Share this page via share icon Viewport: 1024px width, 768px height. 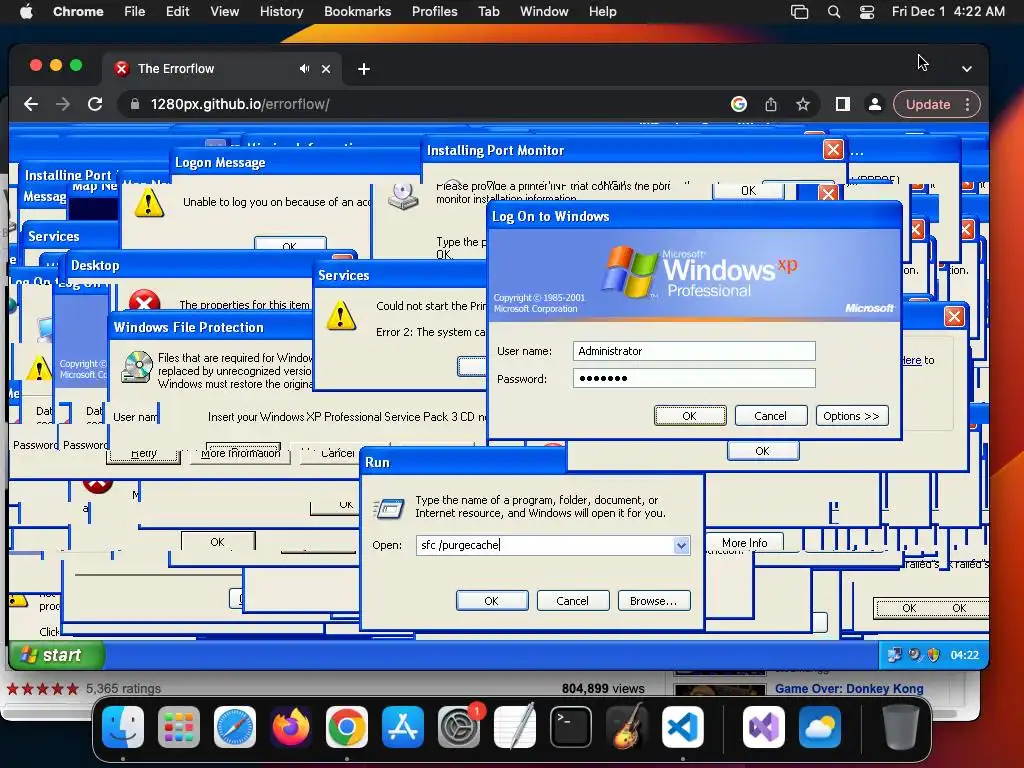click(771, 104)
